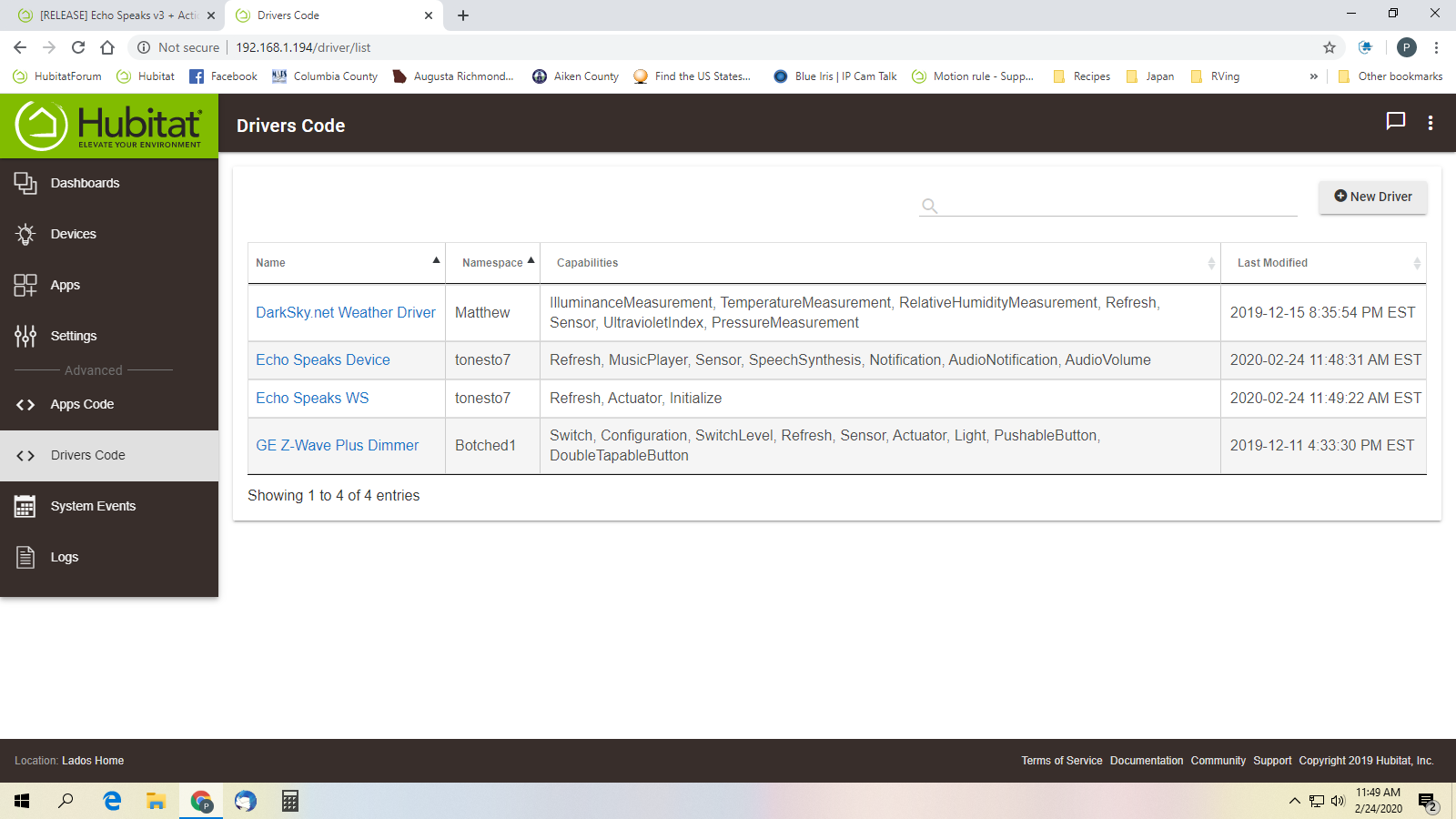The height and width of the screenshot is (819, 1456).
Task: Click the search magnifier icon above table
Action: coord(929,206)
